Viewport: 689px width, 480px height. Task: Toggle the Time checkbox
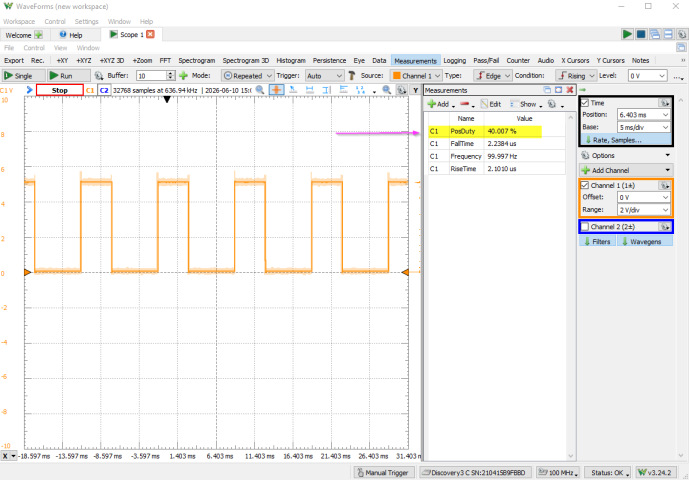click(585, 103)
